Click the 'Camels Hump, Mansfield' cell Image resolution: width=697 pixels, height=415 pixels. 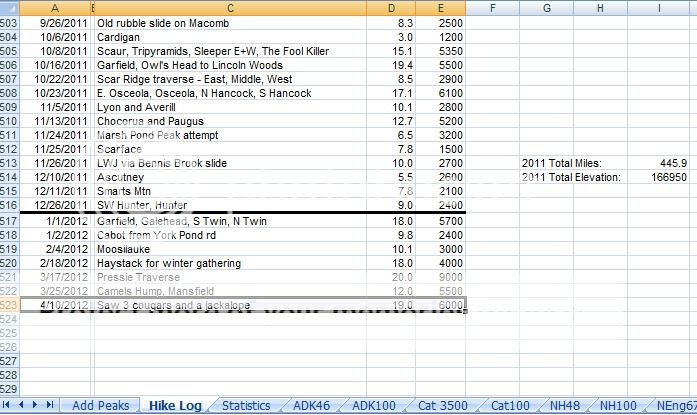pyautogui.click(x=230, y=291)
